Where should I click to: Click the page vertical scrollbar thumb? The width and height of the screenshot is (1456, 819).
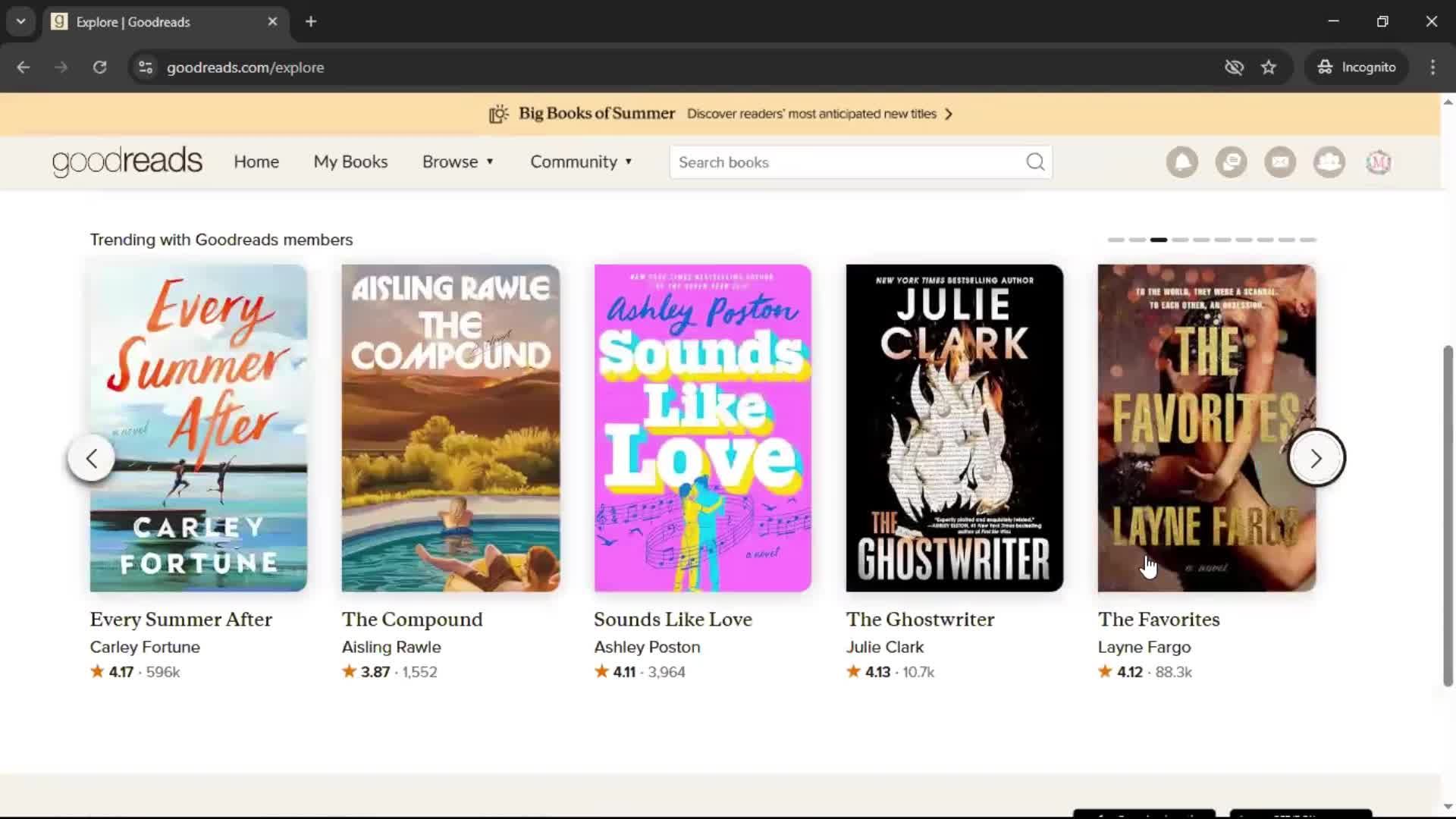point(1448,516)
